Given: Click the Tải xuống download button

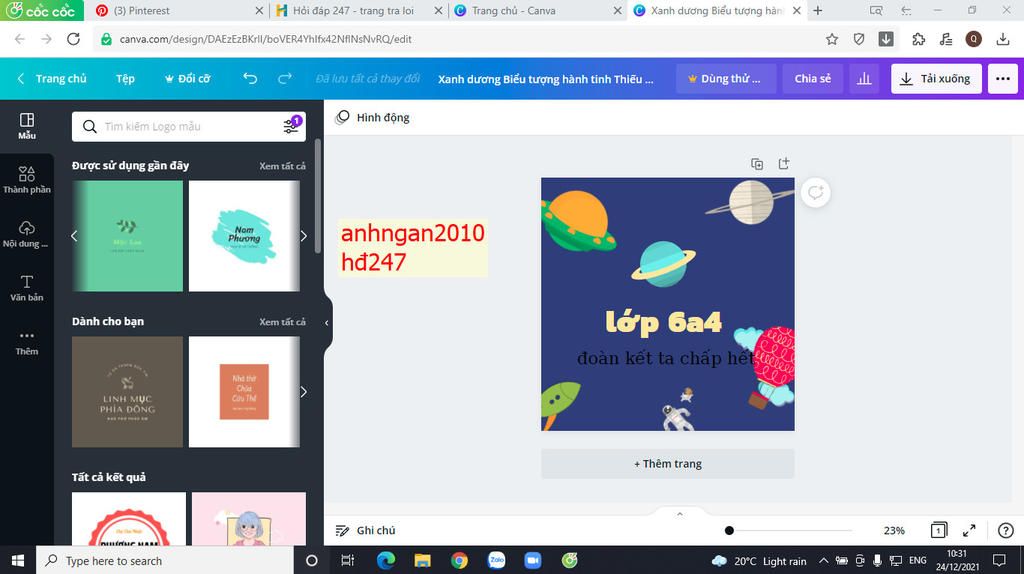Looking at the screenshot, I should (x=936, y=78).
